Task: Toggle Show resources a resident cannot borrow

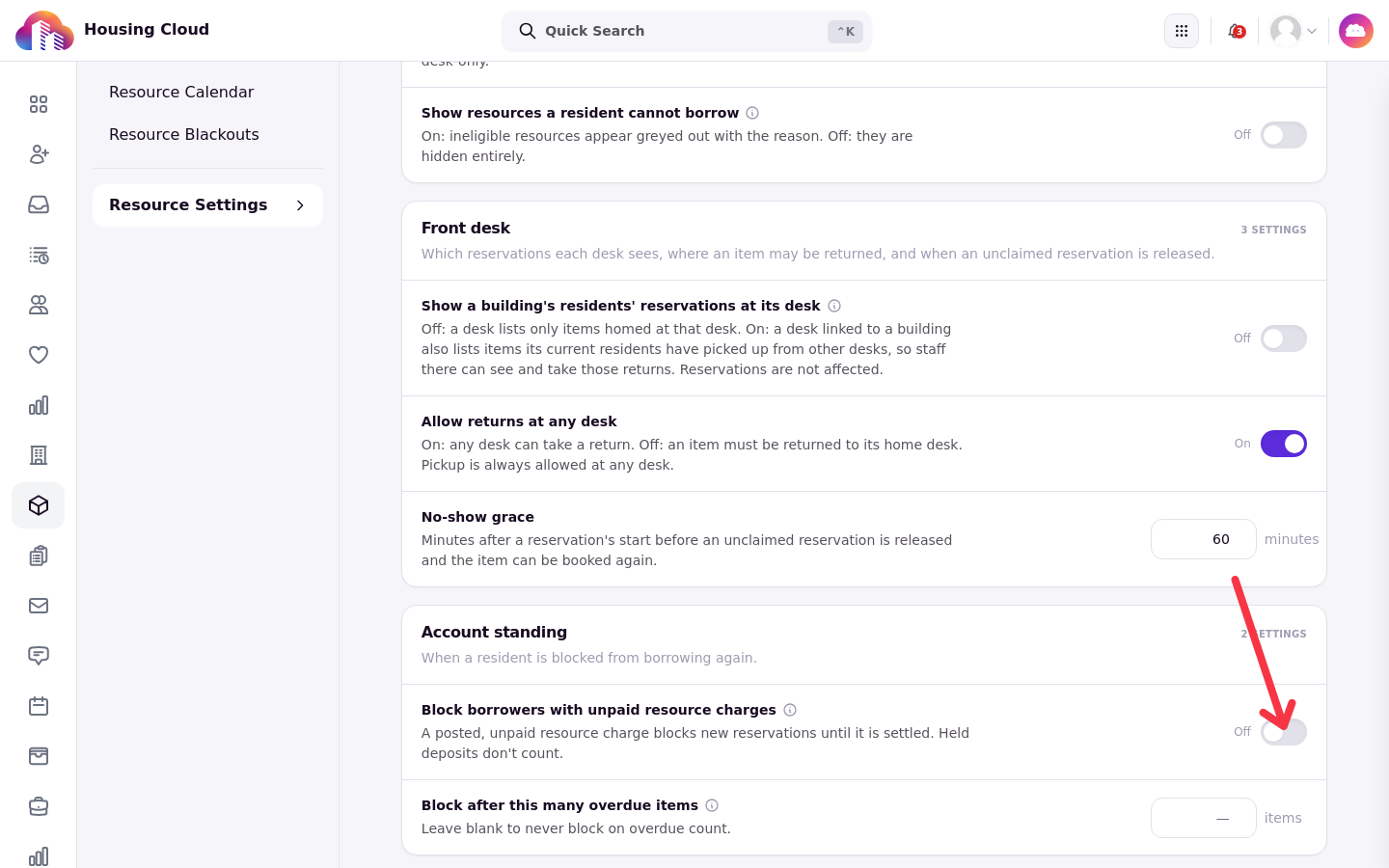Action: [x=1284, y=135]
